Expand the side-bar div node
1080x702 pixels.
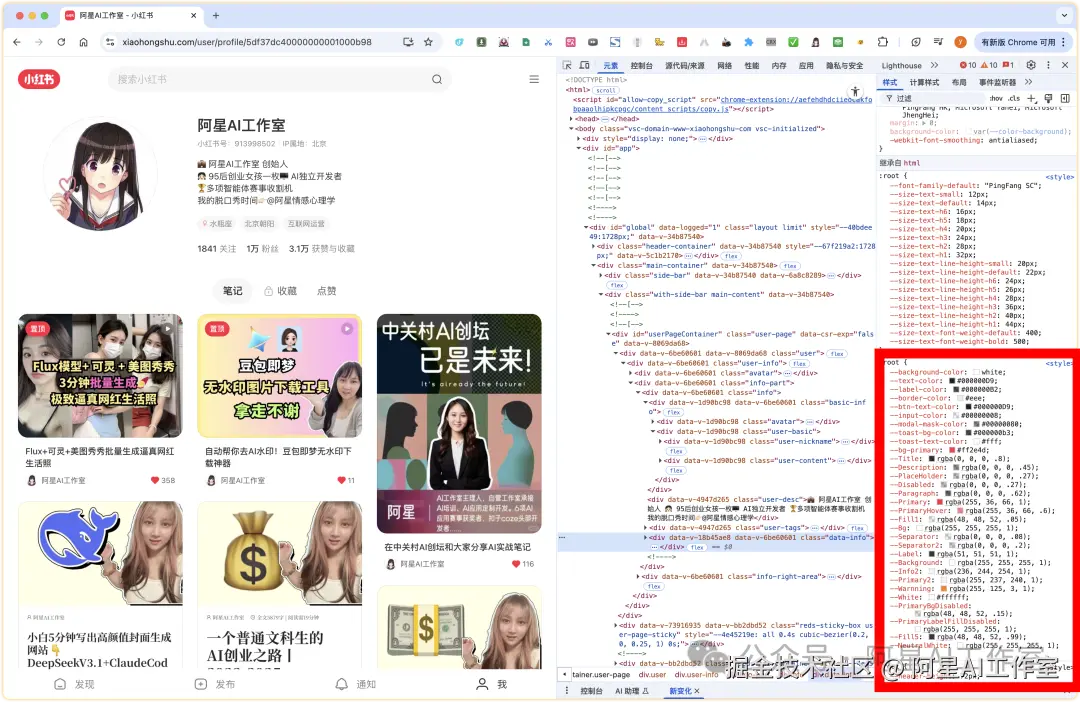(x=601, y=275)
